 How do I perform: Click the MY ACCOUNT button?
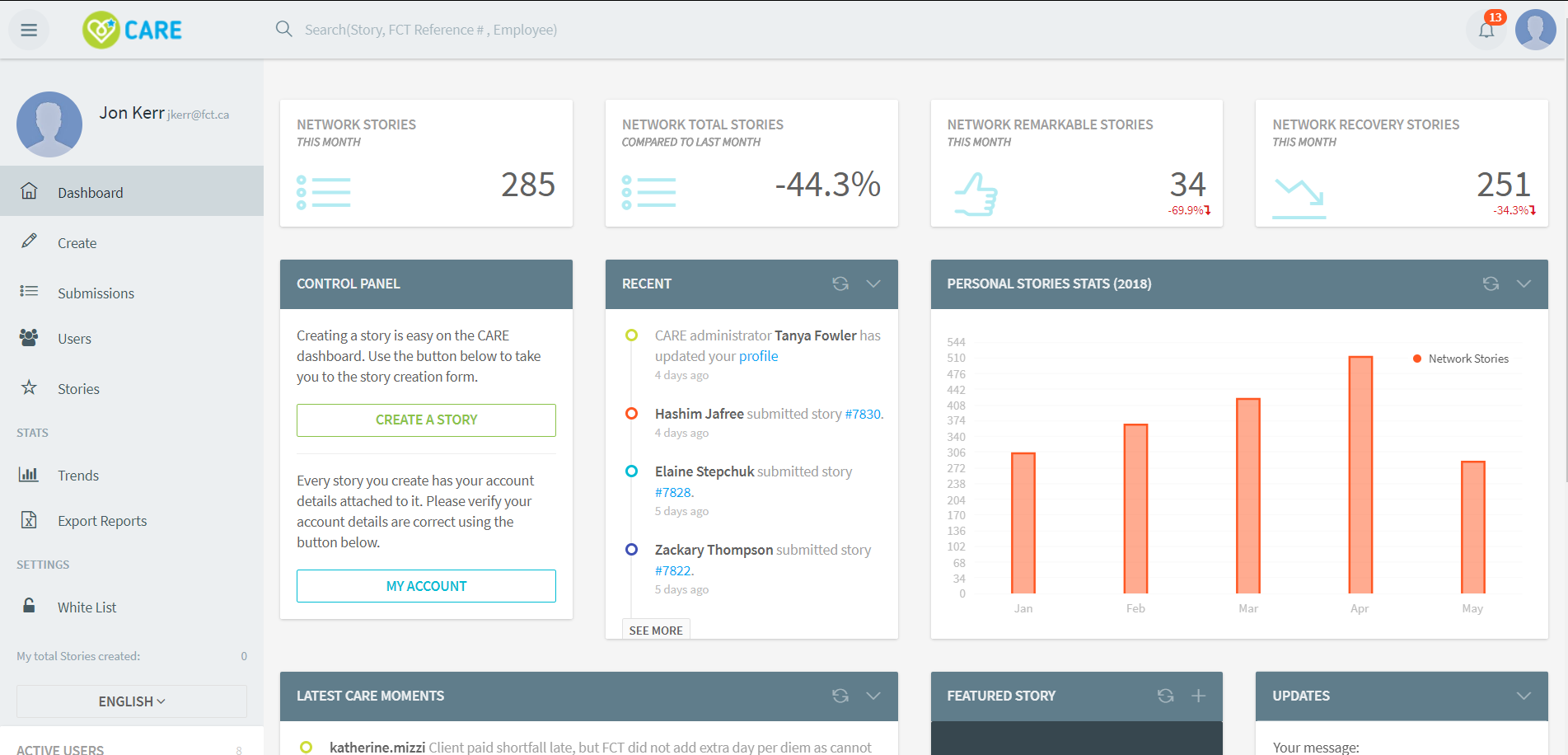coord(426,586)
